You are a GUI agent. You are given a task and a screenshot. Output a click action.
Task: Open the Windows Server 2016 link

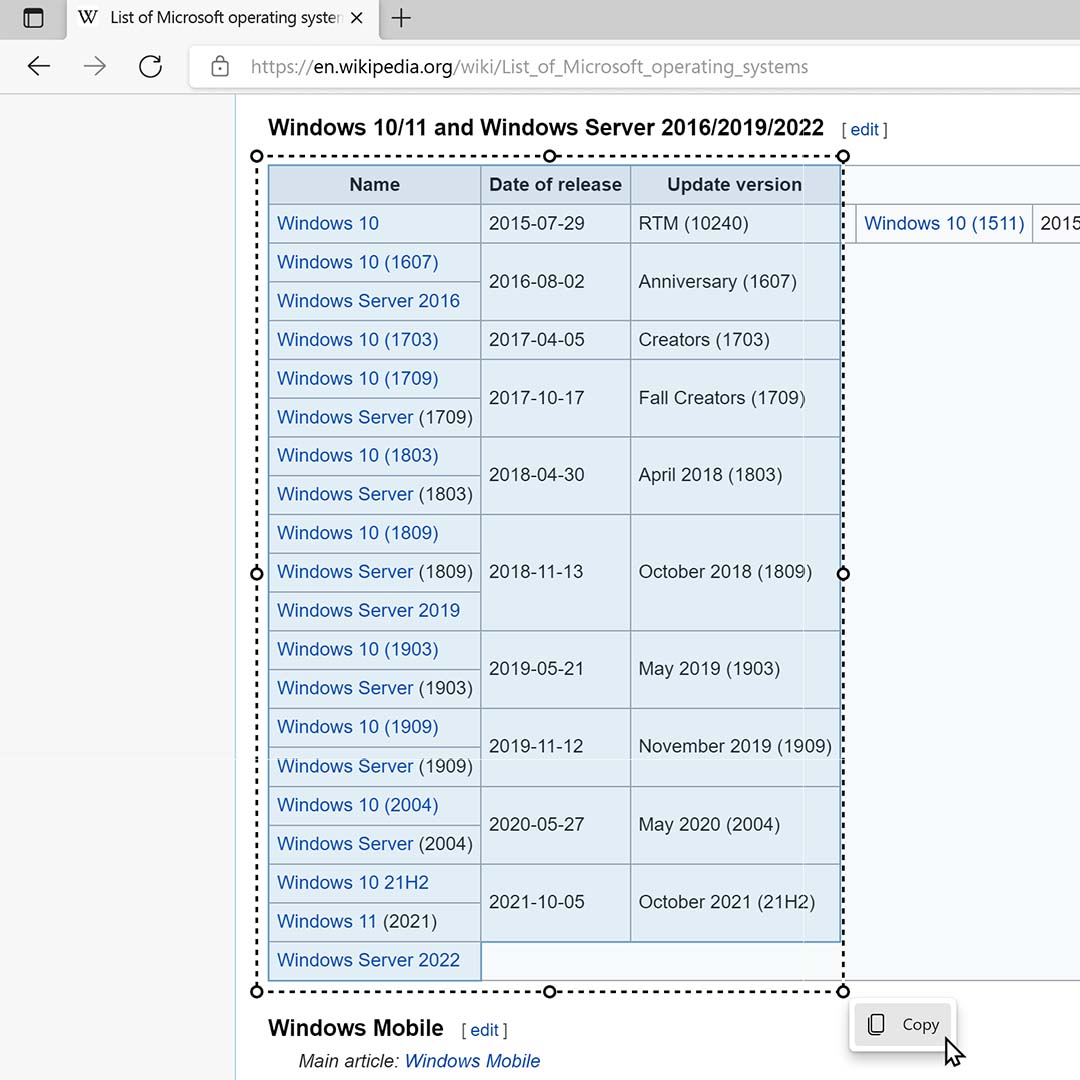[x=368, y=300]
